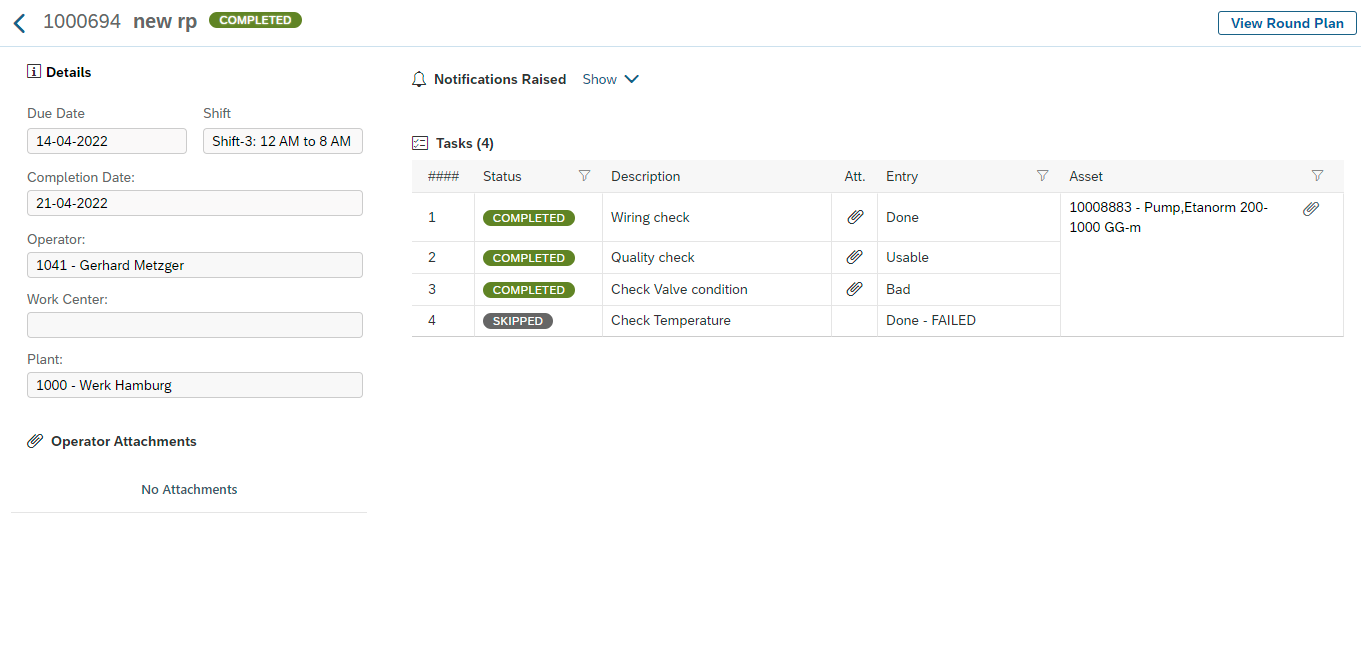Image resolution: width=1361 pixels, height=655 pixels.
Task: Click the empty Work Center field
Action: 194,325
